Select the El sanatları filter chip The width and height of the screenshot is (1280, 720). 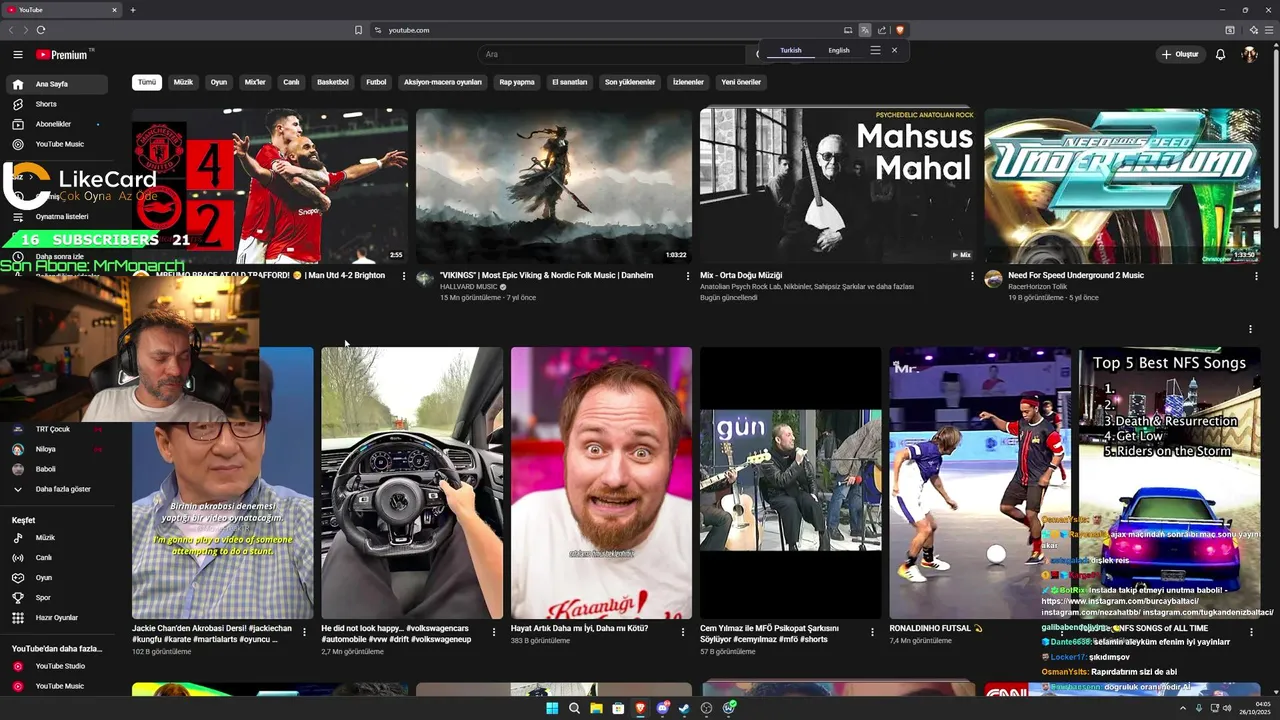click(x=569, y=82)
